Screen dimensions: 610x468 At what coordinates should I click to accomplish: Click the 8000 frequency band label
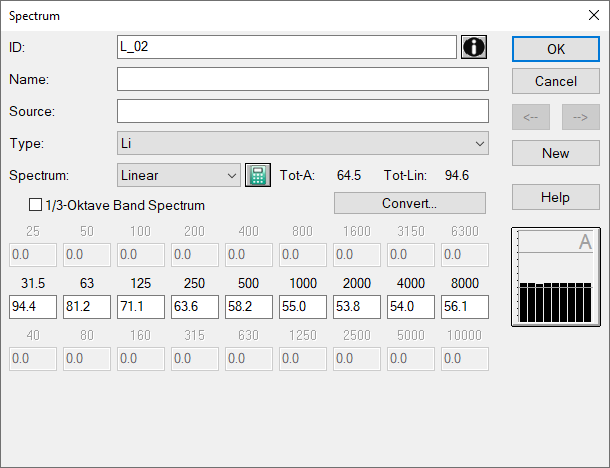[465, 283]
